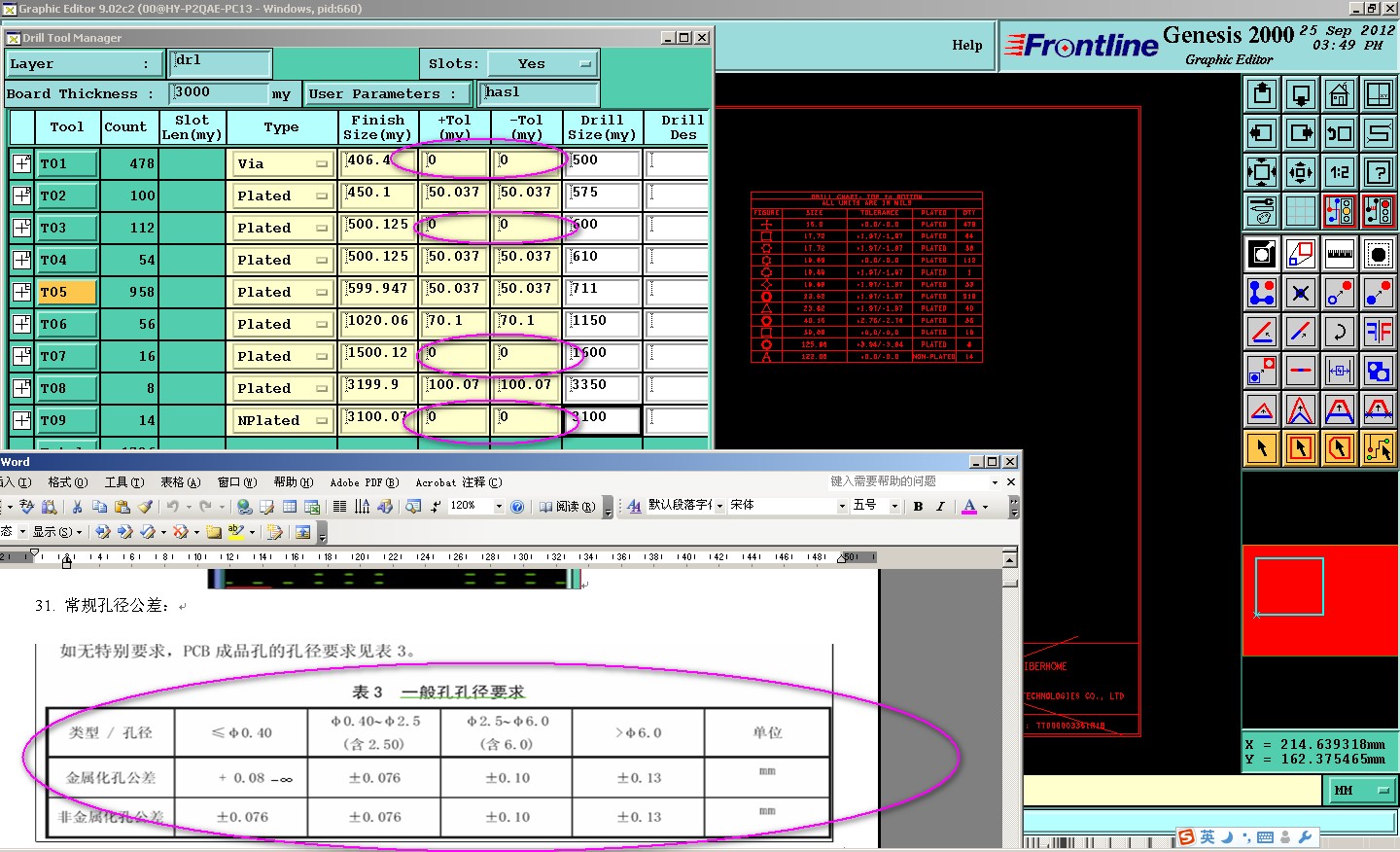Select the polygon area select arrow tool
Screen dimensions: 1400x852
point(1340,448)
